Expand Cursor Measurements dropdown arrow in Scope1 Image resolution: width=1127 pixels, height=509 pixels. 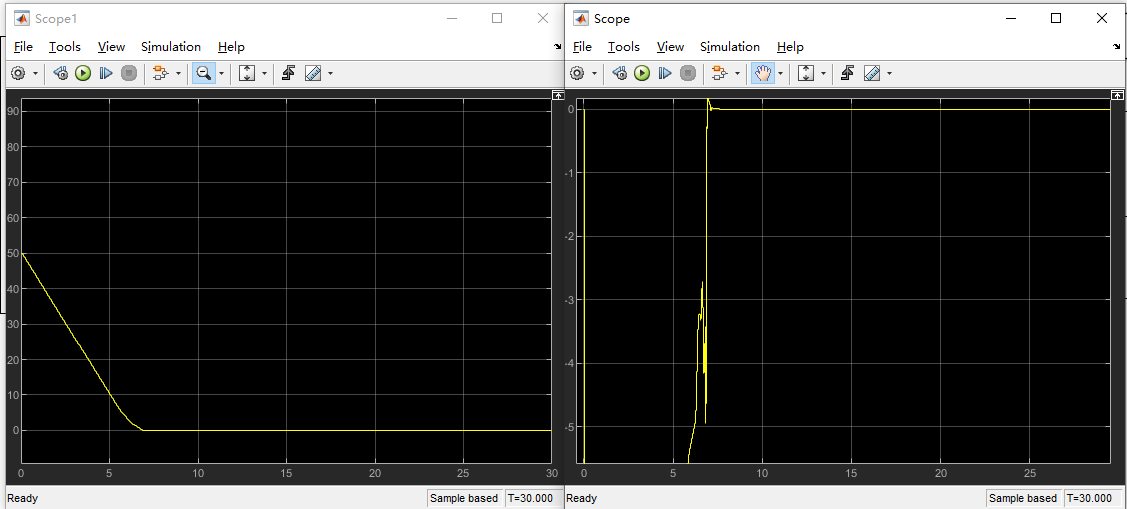[330, 73]
